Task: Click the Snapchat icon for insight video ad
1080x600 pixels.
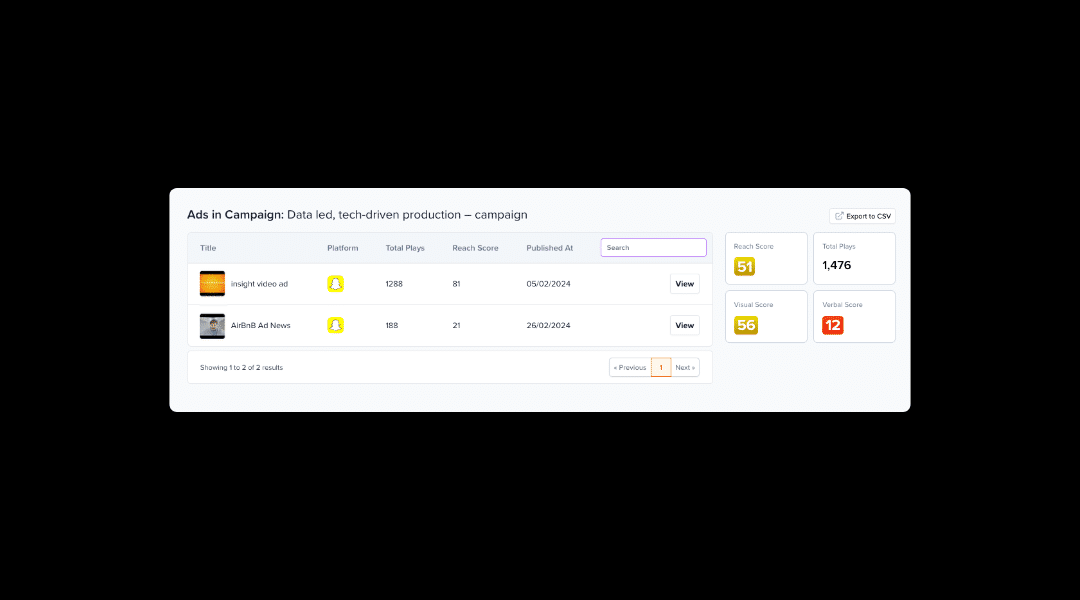Action: (335, 283)
